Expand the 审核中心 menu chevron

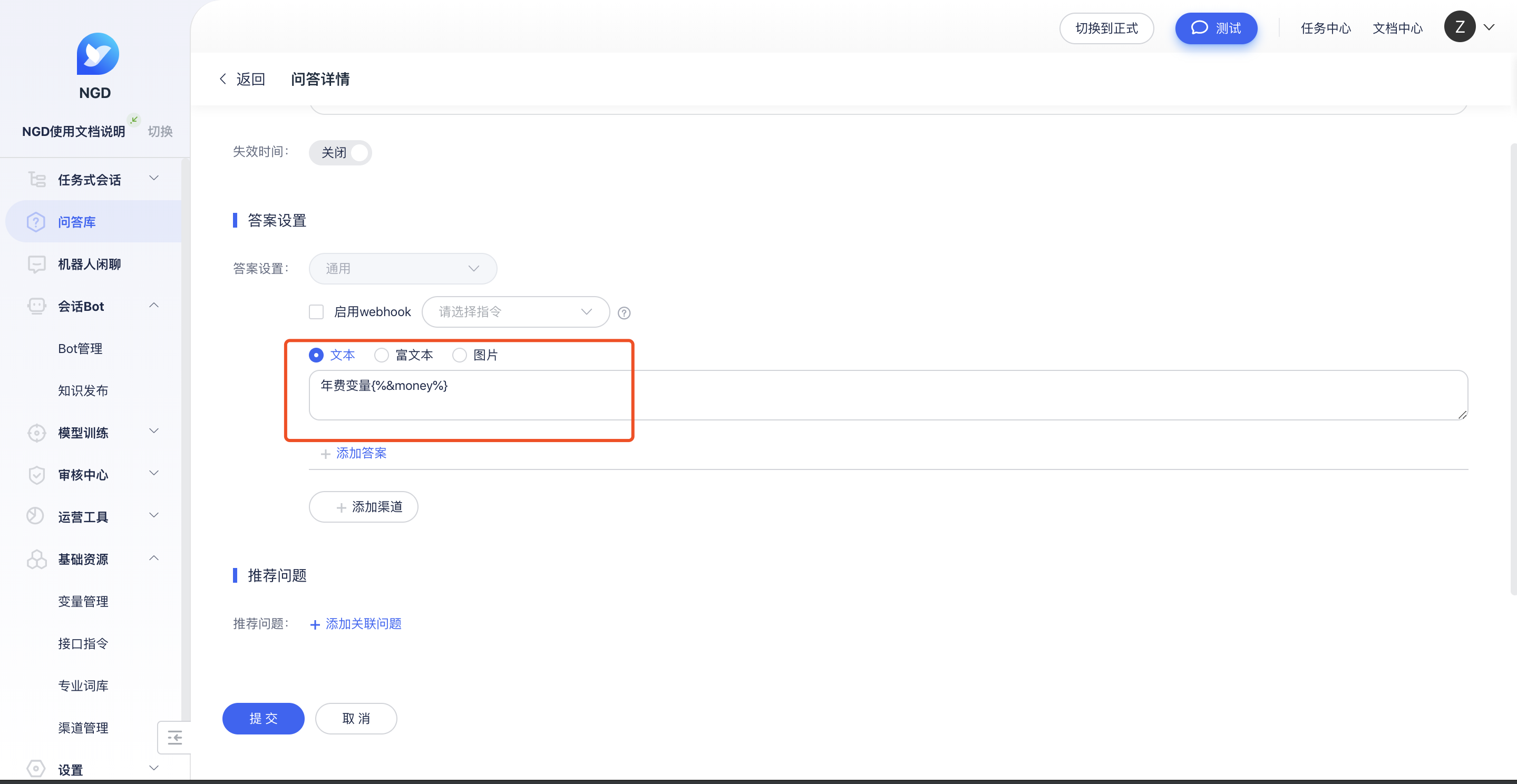click(154, 473)
